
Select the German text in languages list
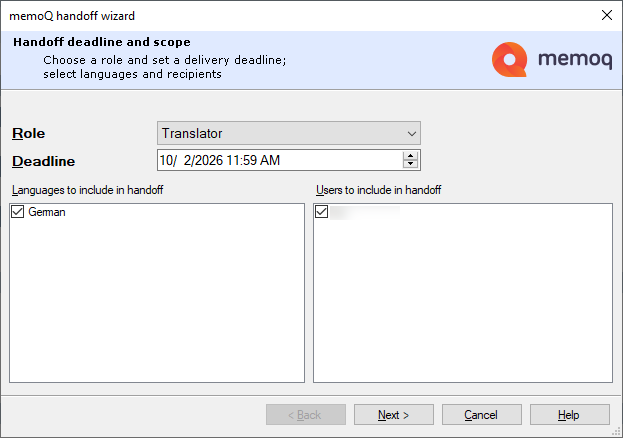(47, 212)
